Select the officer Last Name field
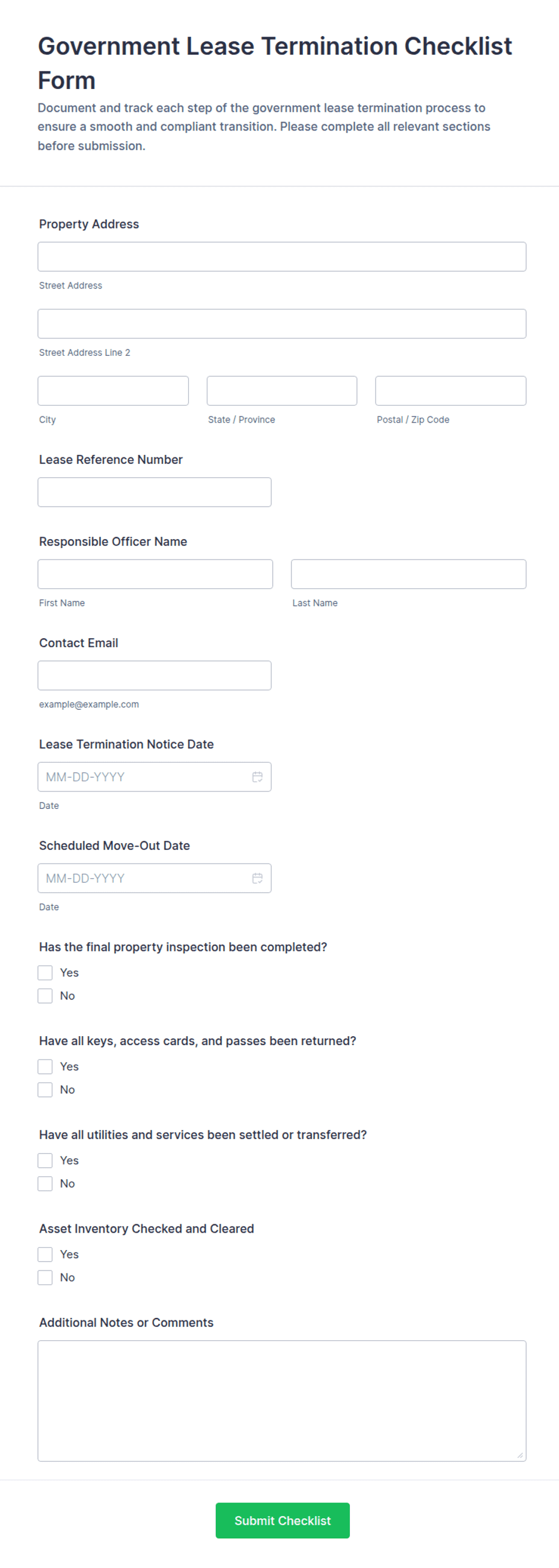 [409, 574]
